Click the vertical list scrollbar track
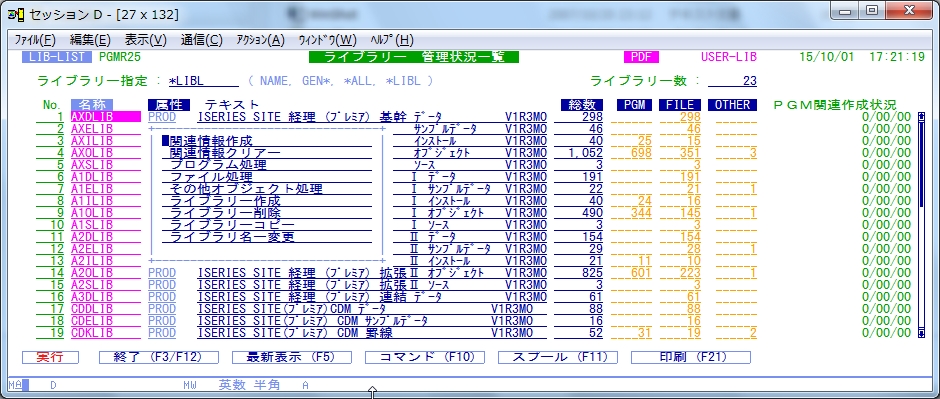Image resolution: width=940 pixels, height=399 pixels. [x=922, y=225]
